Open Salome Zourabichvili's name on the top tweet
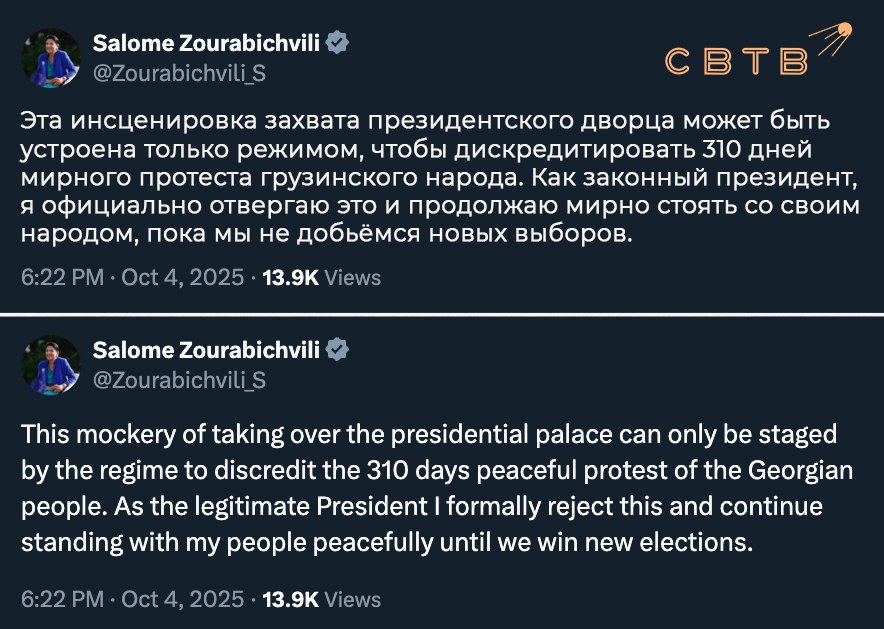The width and height of the screenshot is (884, 629). tap(206, 43)
